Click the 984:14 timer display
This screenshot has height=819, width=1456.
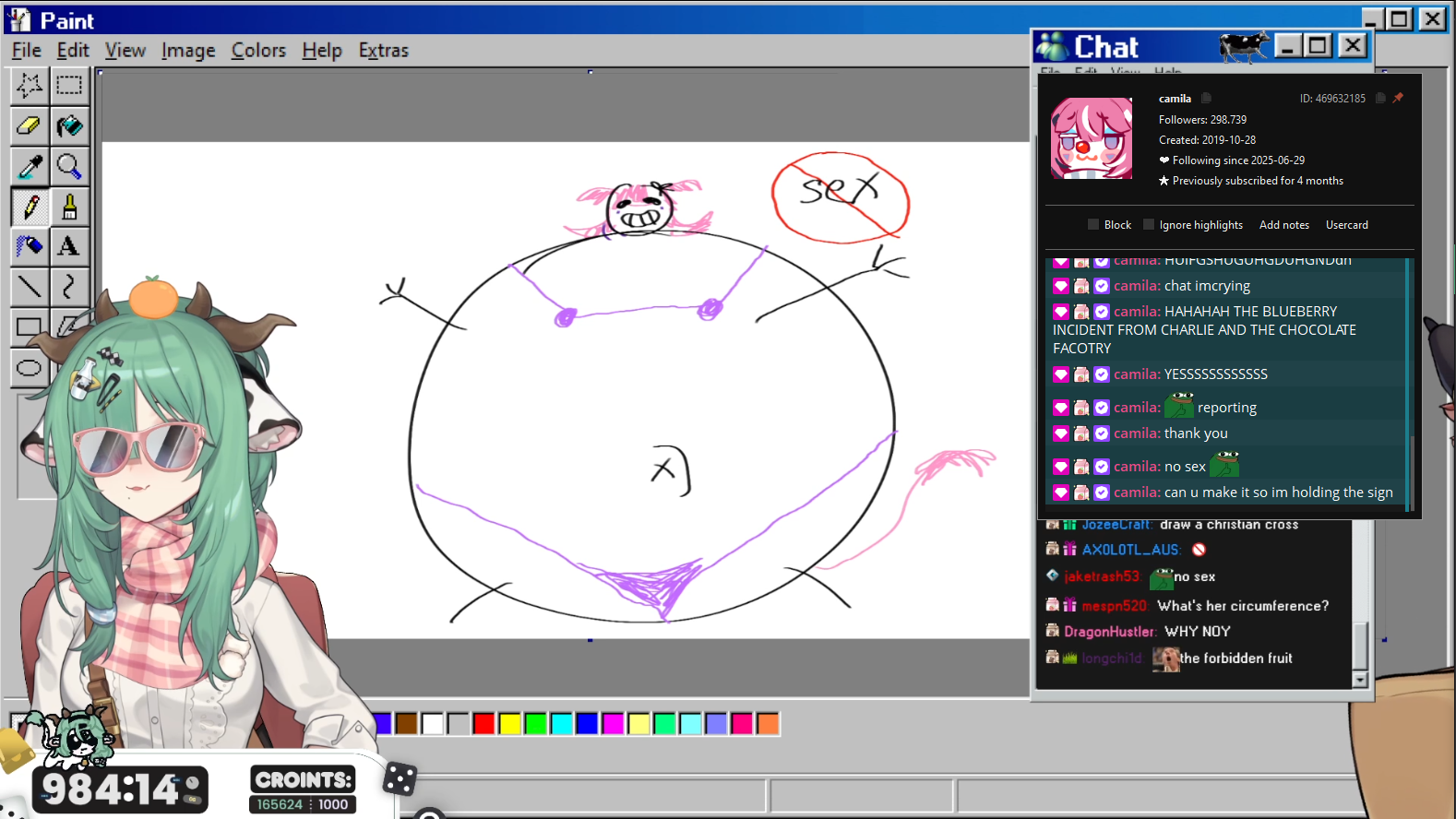(120, 789)
